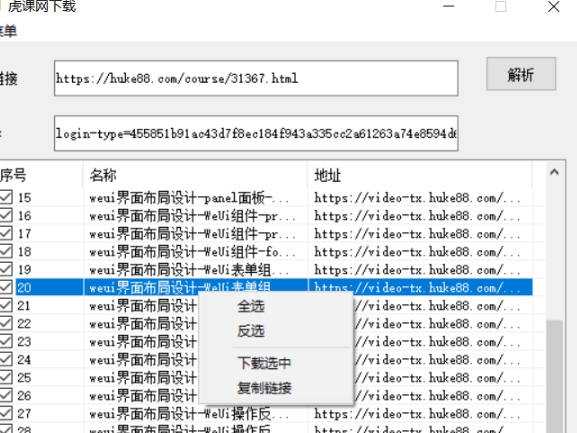Toggle the checkbox for row 15

6,197
